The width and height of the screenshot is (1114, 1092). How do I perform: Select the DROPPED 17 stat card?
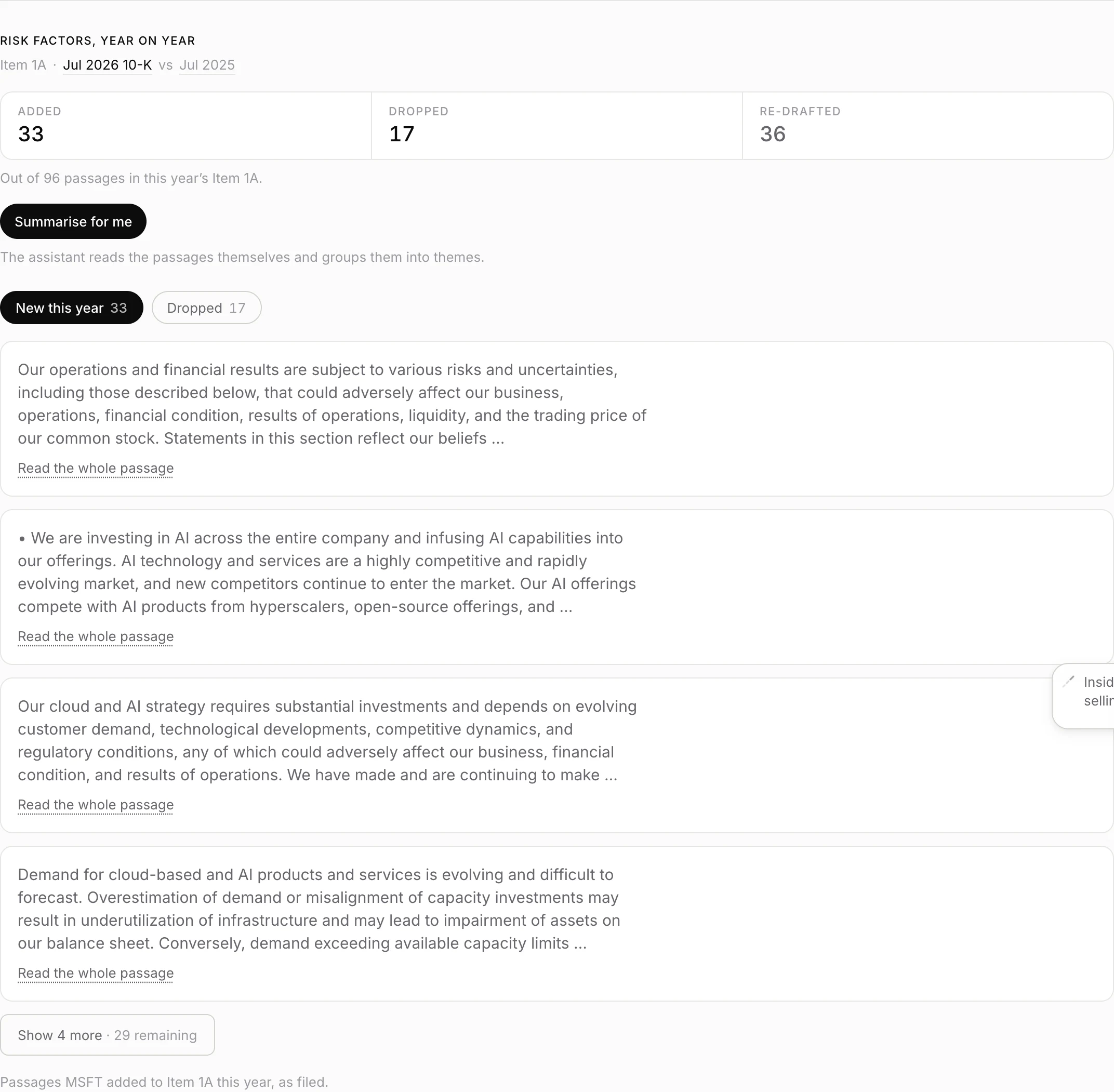[557, 126]
